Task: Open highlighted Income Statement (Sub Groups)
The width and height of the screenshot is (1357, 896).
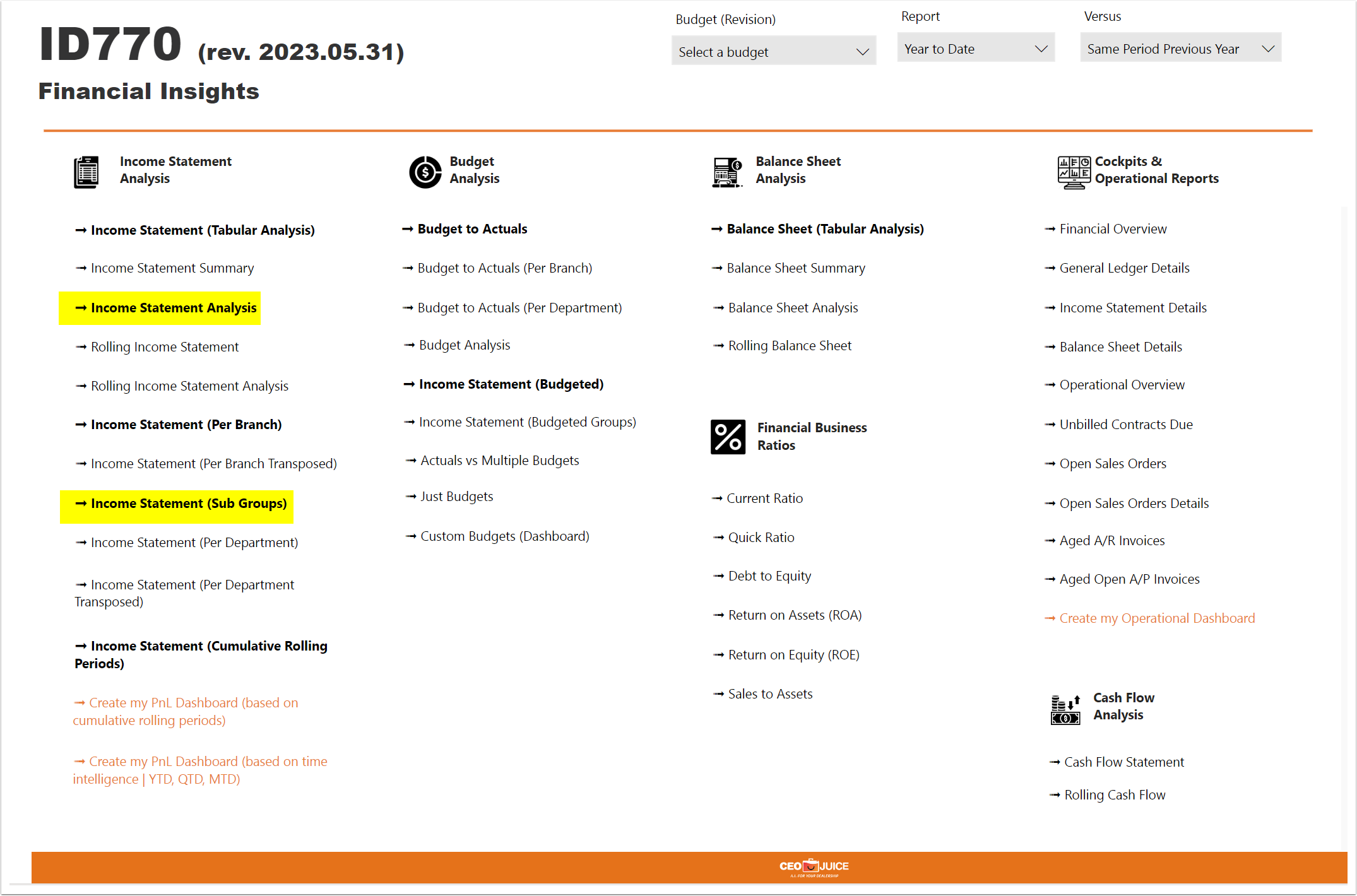Action: tap(181, 504)
